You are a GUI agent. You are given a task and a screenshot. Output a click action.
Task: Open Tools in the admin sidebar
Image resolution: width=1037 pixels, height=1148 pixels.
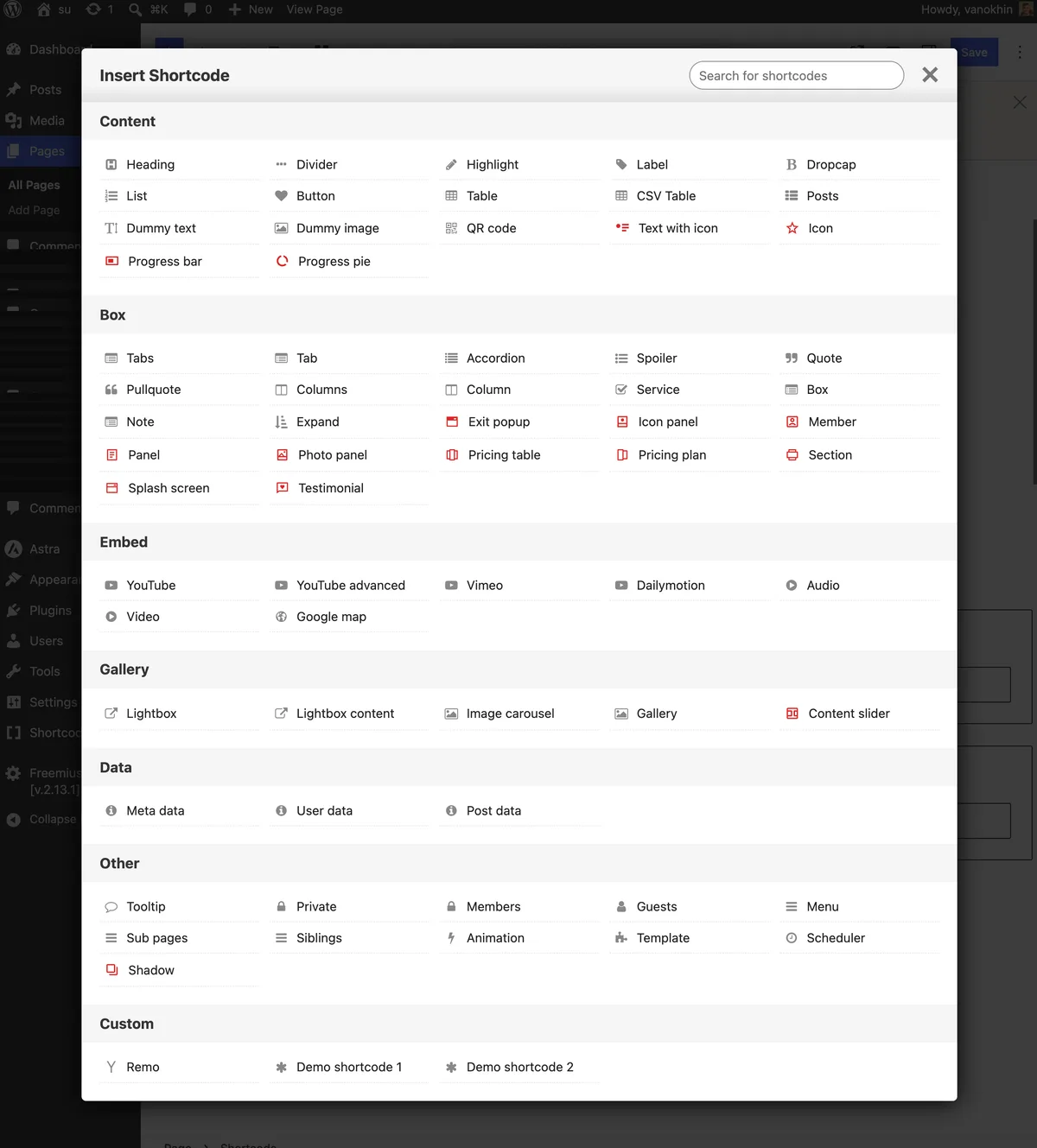point(41,671)
